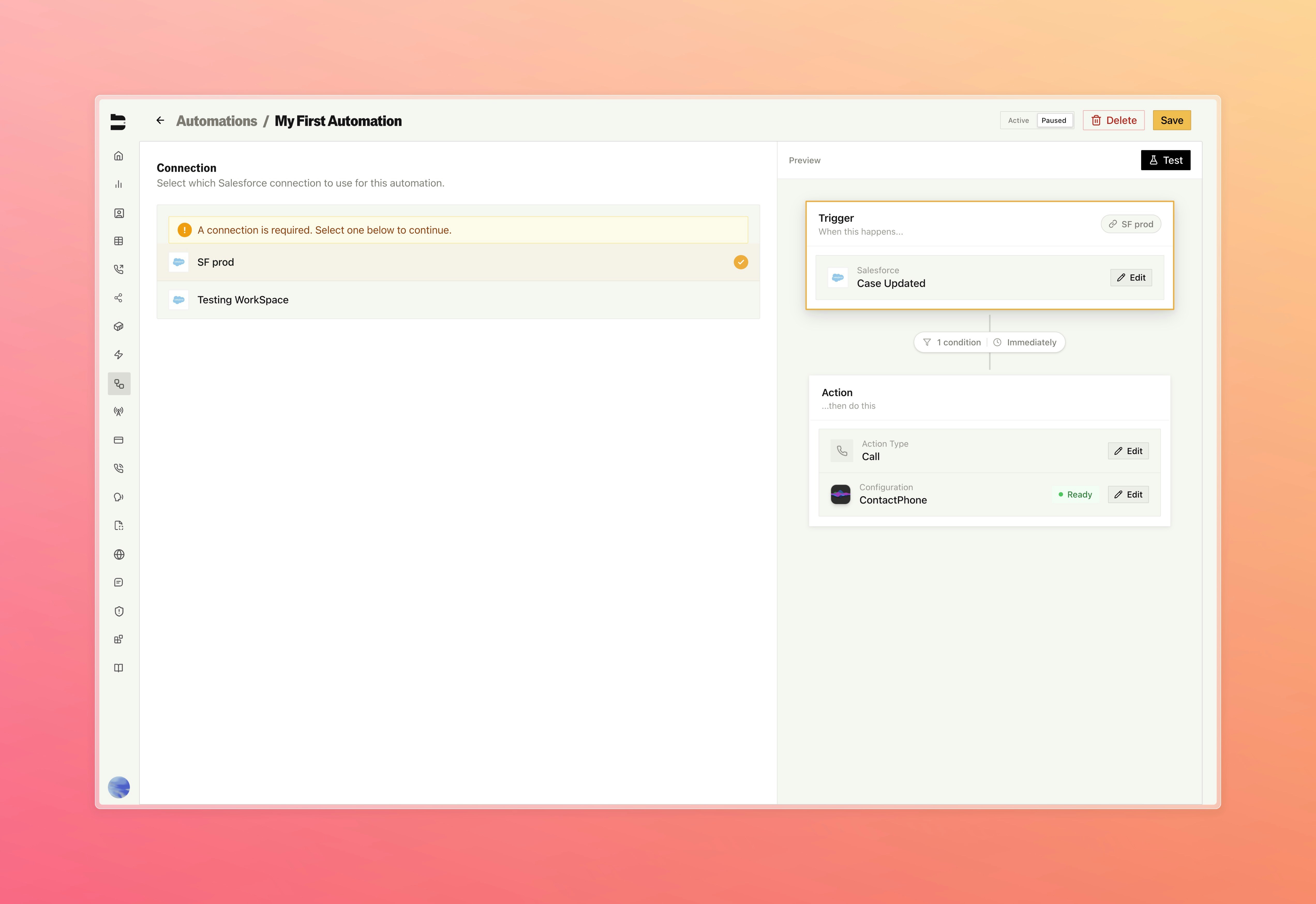
Task: Select the outbound call sidebar icon
Action: [x=119, y=269]
